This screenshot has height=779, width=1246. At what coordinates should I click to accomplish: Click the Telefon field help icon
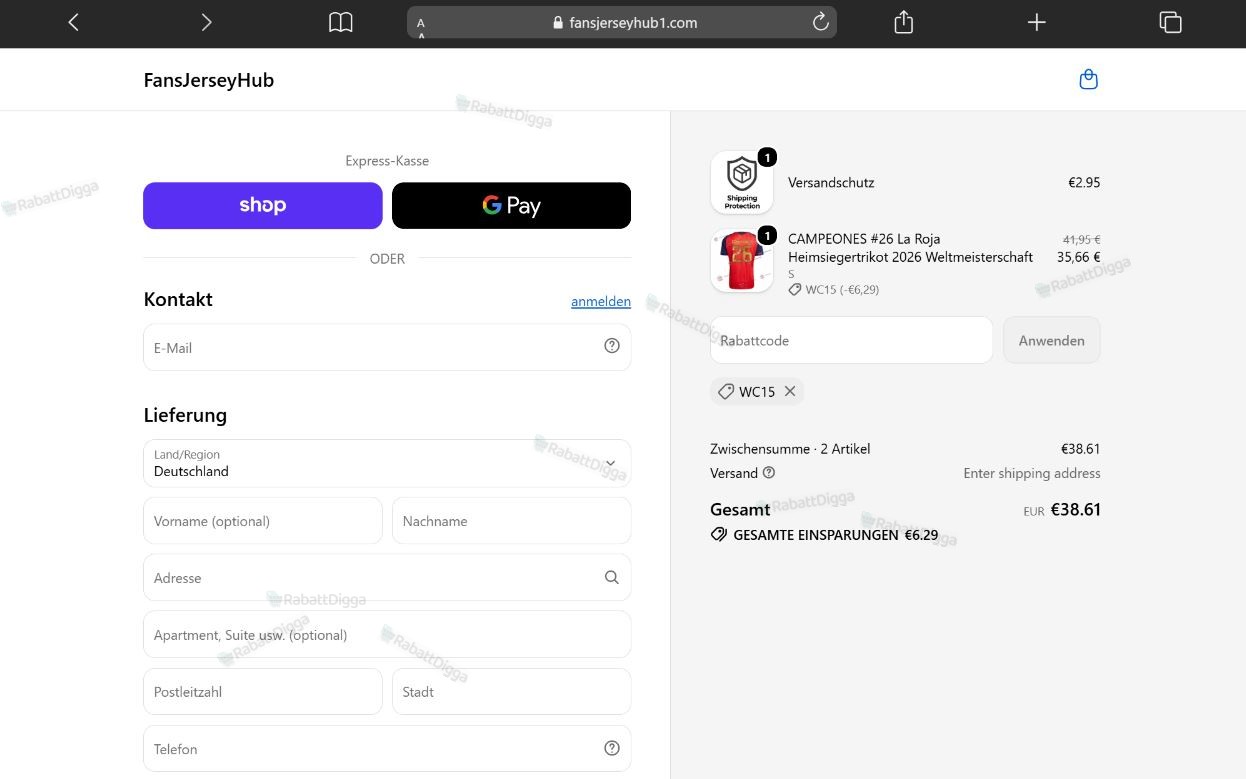click(612, 748)
